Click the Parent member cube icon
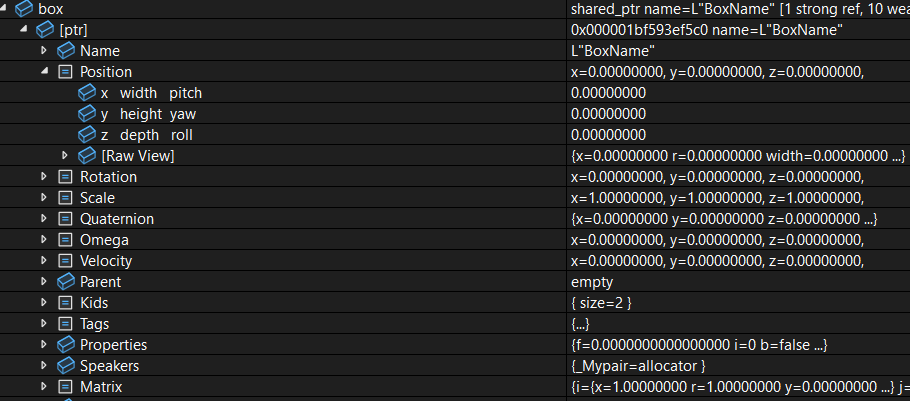Image resolution: width=910 pixels, height=401 pixels. (66, 282)
